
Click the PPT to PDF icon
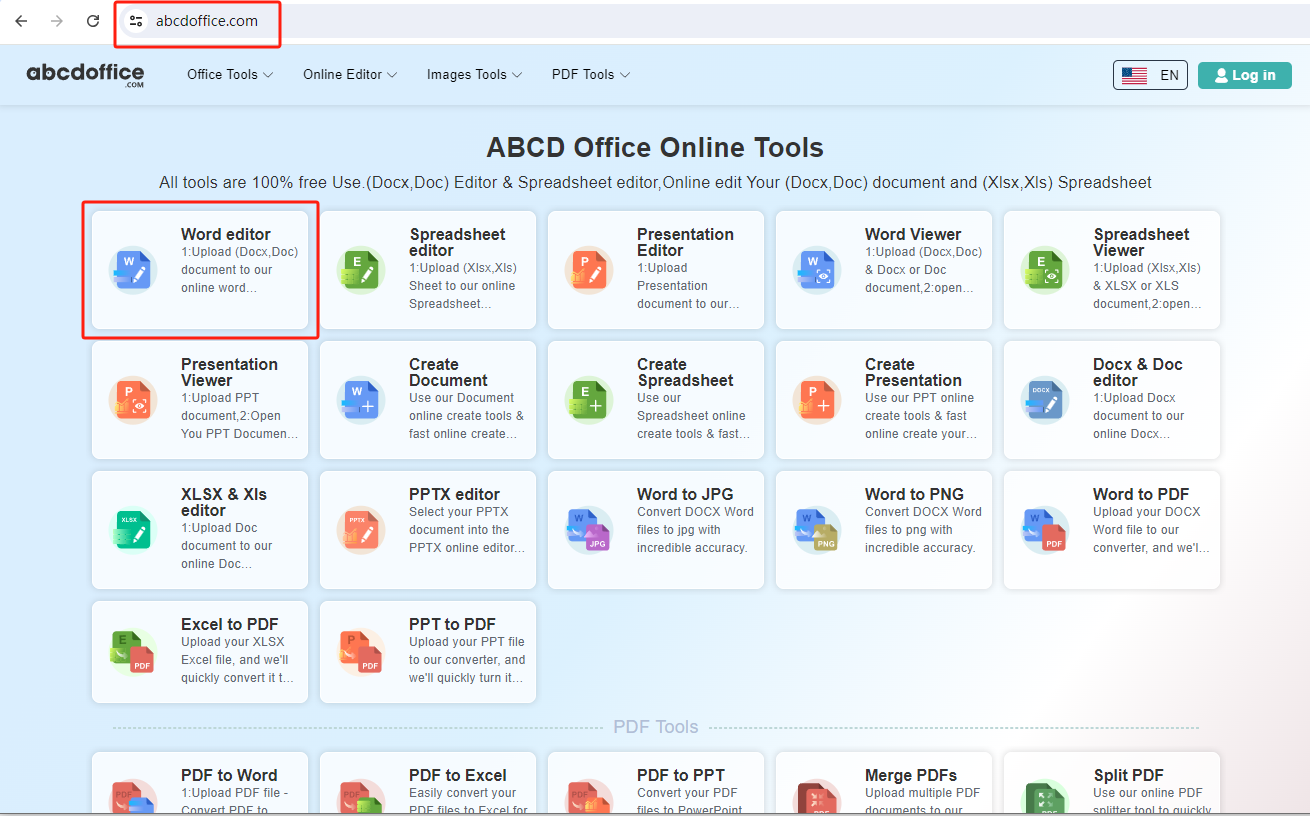tap(361, 652)
